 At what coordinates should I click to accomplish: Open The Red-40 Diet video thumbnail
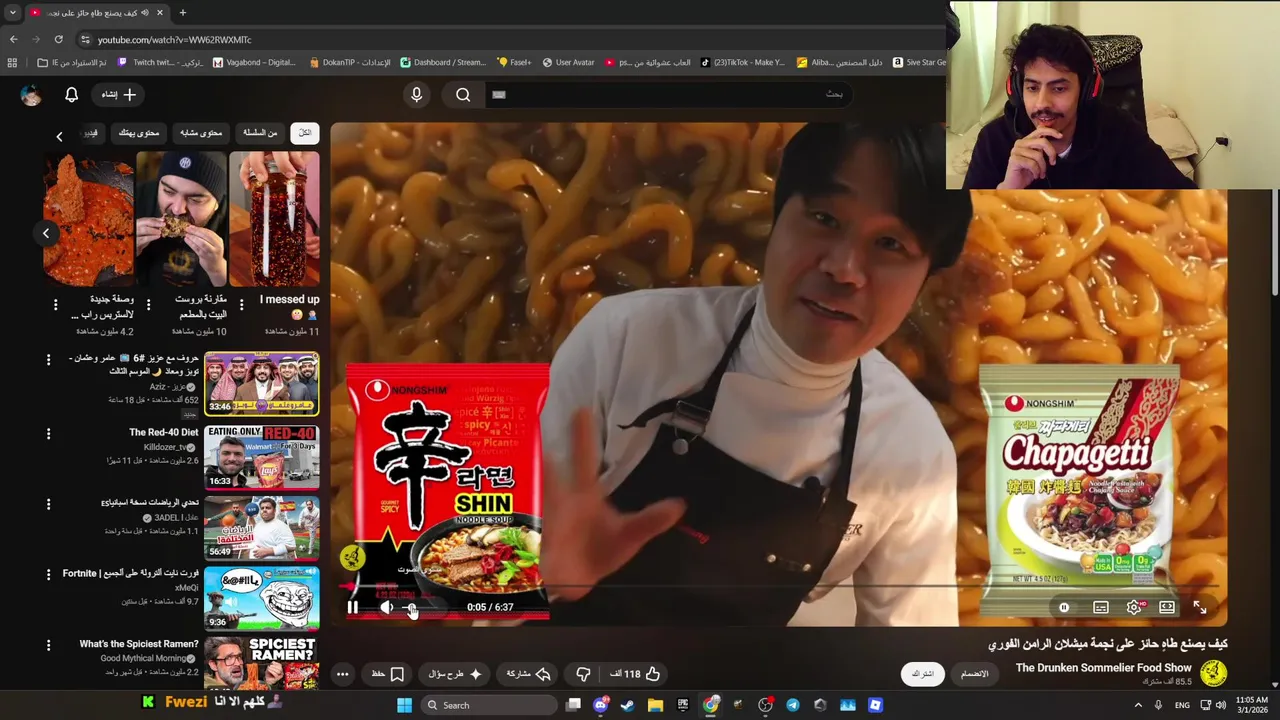point(262,456)
